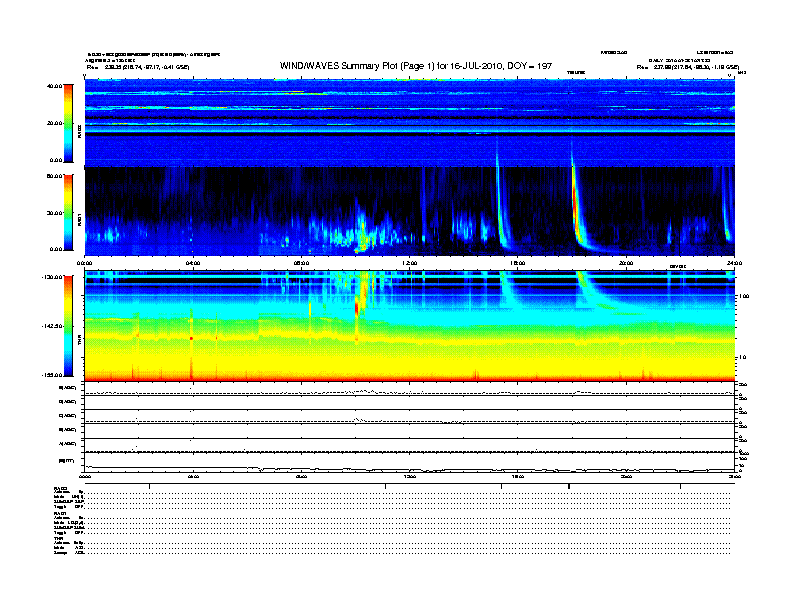Screen dimensions: 792x612
Task: Click 12:00 tick label under RAD1 spectrogram
Action: point(410,263)
